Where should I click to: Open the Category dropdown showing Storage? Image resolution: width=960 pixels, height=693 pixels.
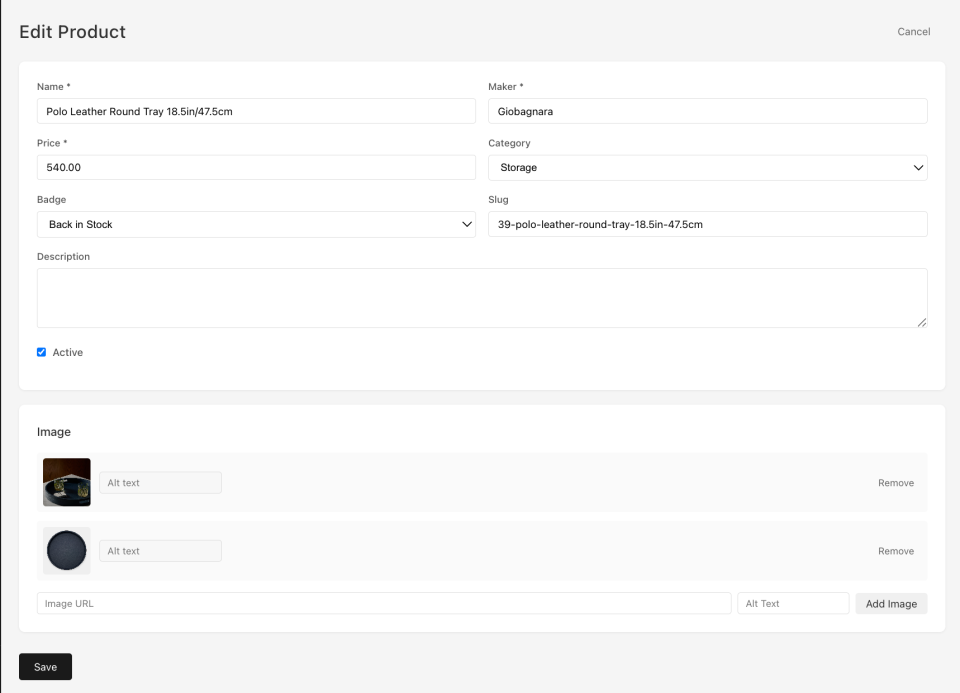pyautogui.click(x=708, y=168)
